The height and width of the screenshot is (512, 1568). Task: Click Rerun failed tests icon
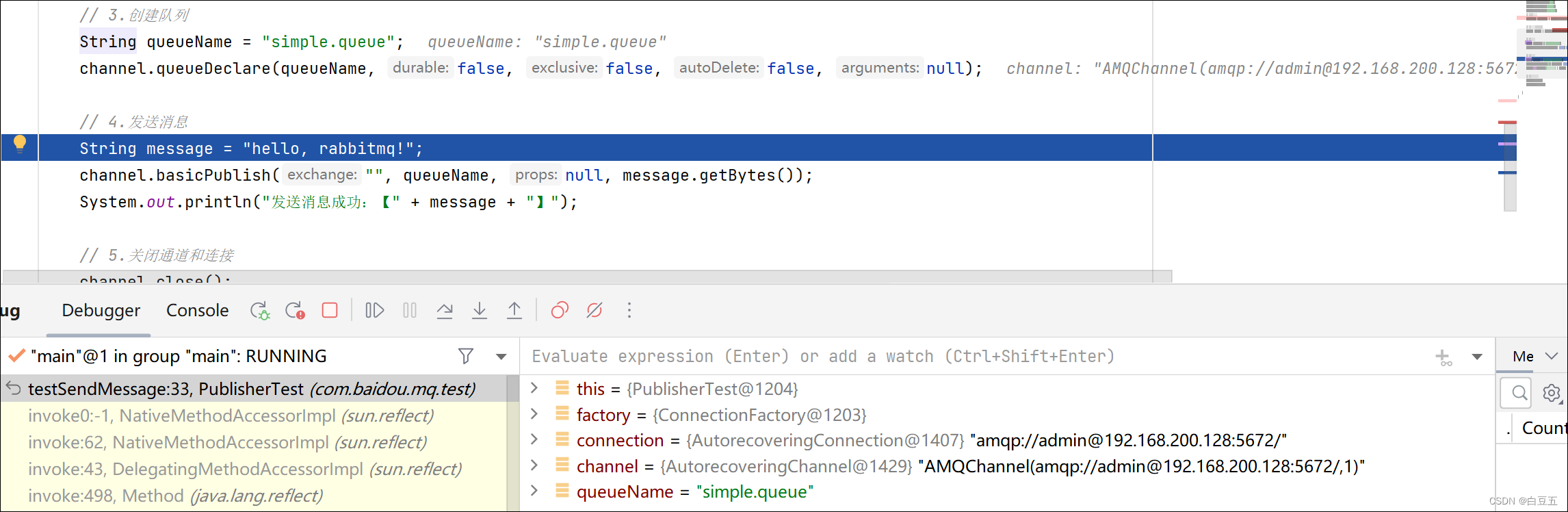click(295, 311)
